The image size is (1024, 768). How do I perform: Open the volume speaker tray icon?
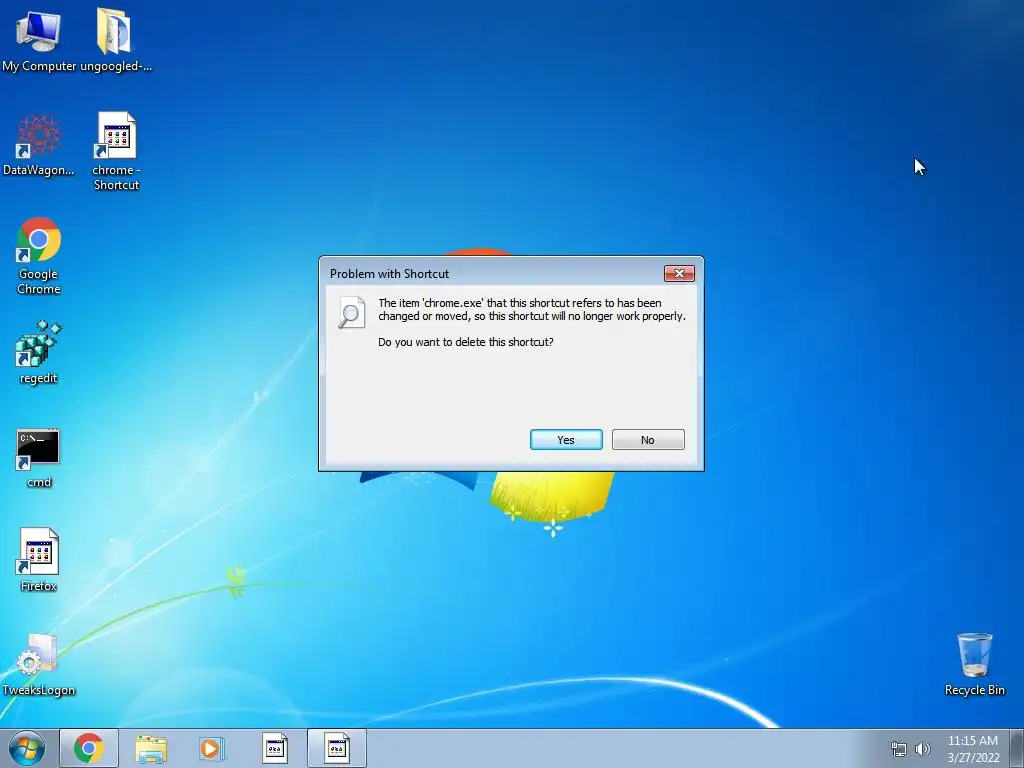[x=922, y=749]
